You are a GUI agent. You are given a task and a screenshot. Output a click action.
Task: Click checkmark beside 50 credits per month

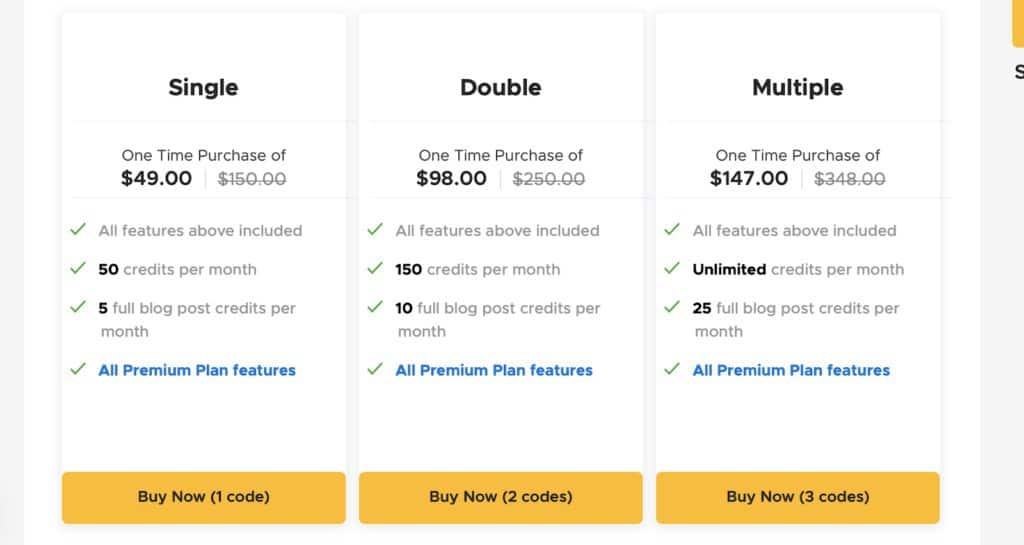click(78, 268)
